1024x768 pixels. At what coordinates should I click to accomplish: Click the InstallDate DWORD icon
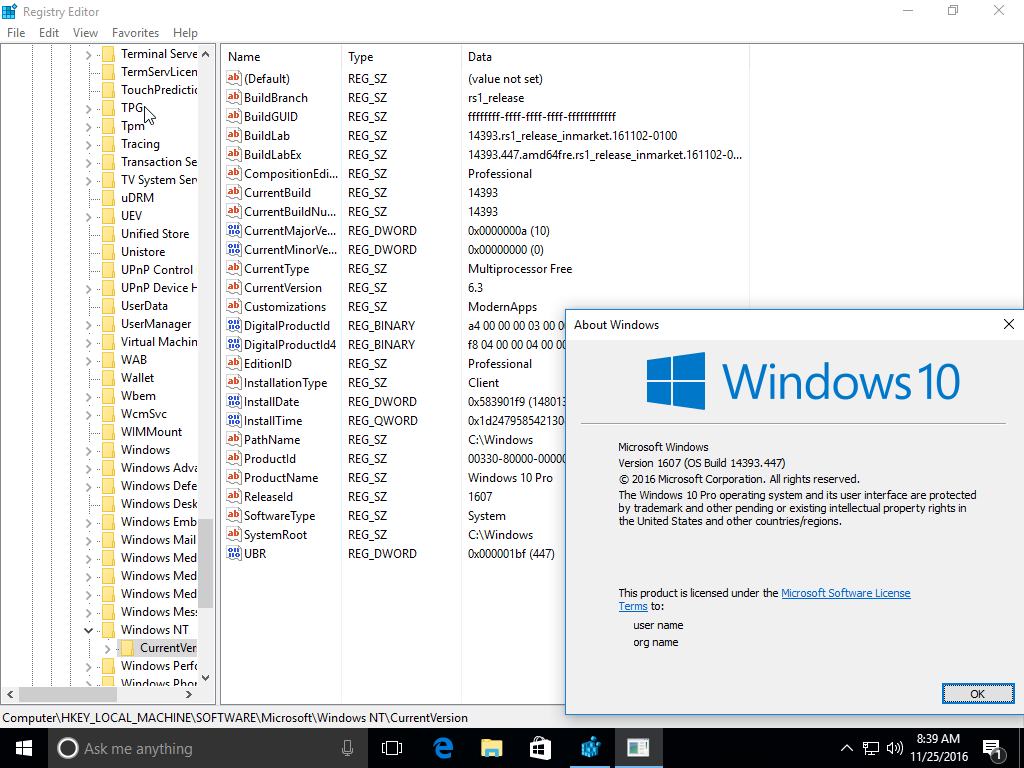click(x=234, y=402)
